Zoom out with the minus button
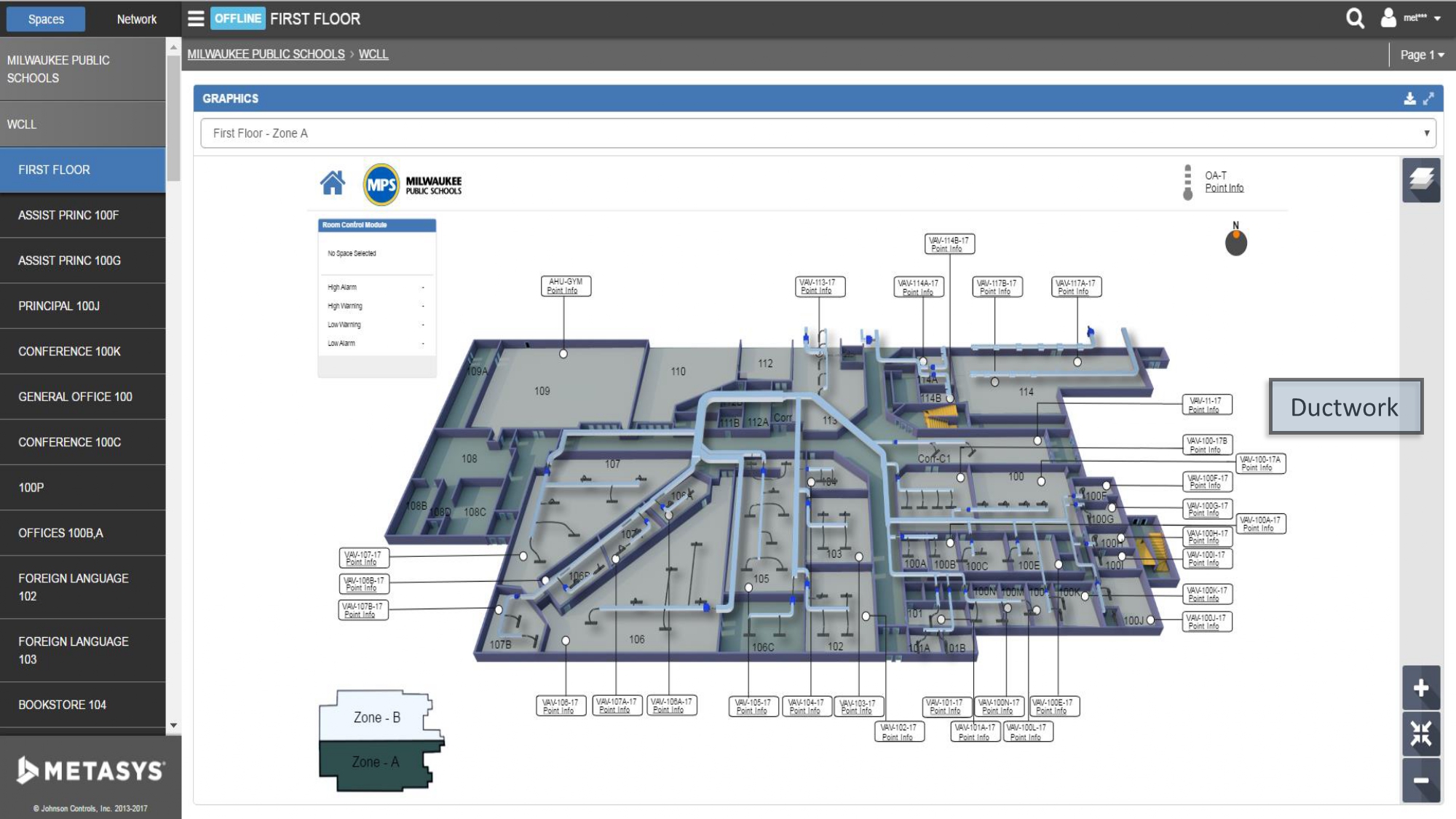Viewport: 1456px width, 819px height. [1420, 780]
